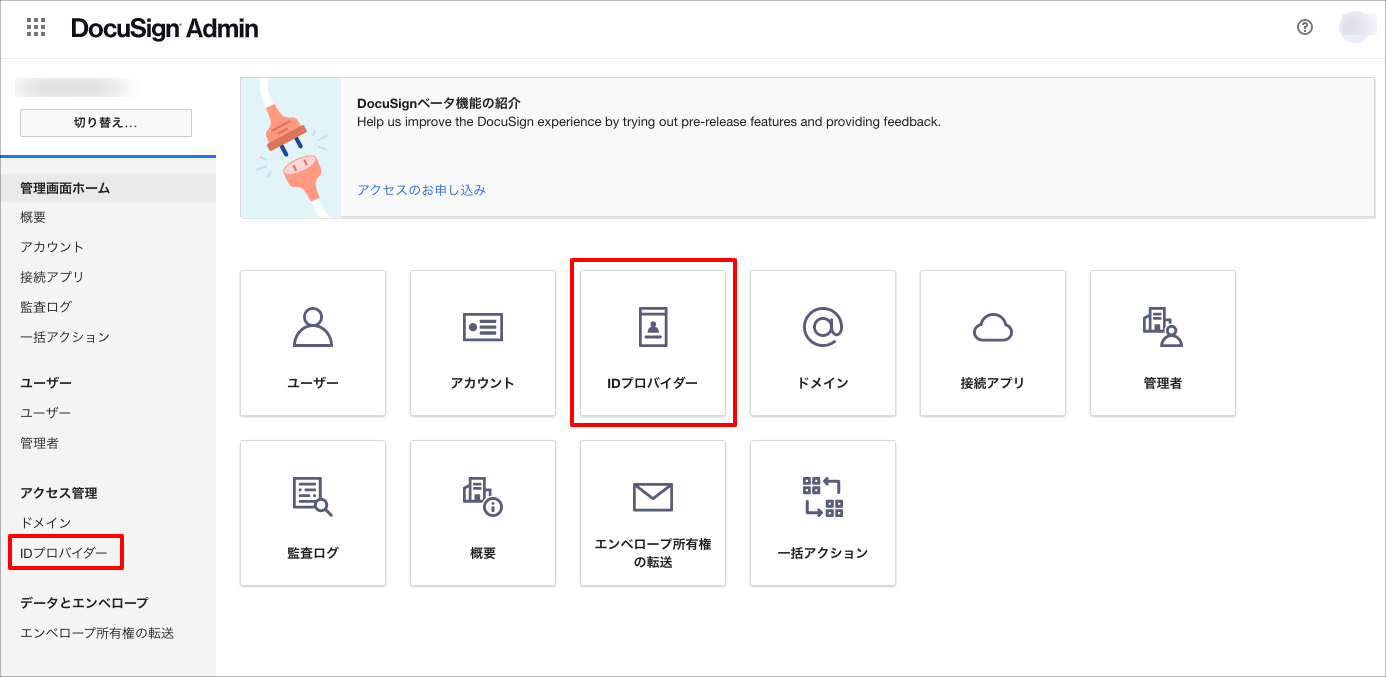Viewport: 1386px width, 677px height.
Task: Follow the アクセスのお申し込み link
Action: (x=421, y=190)
